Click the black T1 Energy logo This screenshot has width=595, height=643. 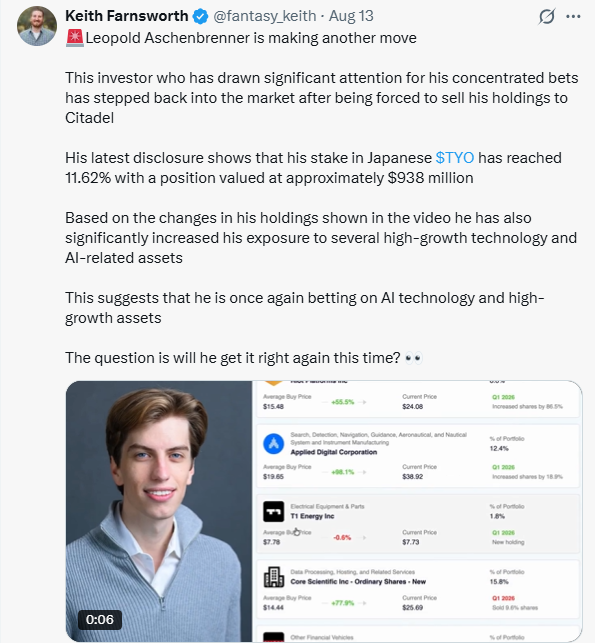pos(274,511)
